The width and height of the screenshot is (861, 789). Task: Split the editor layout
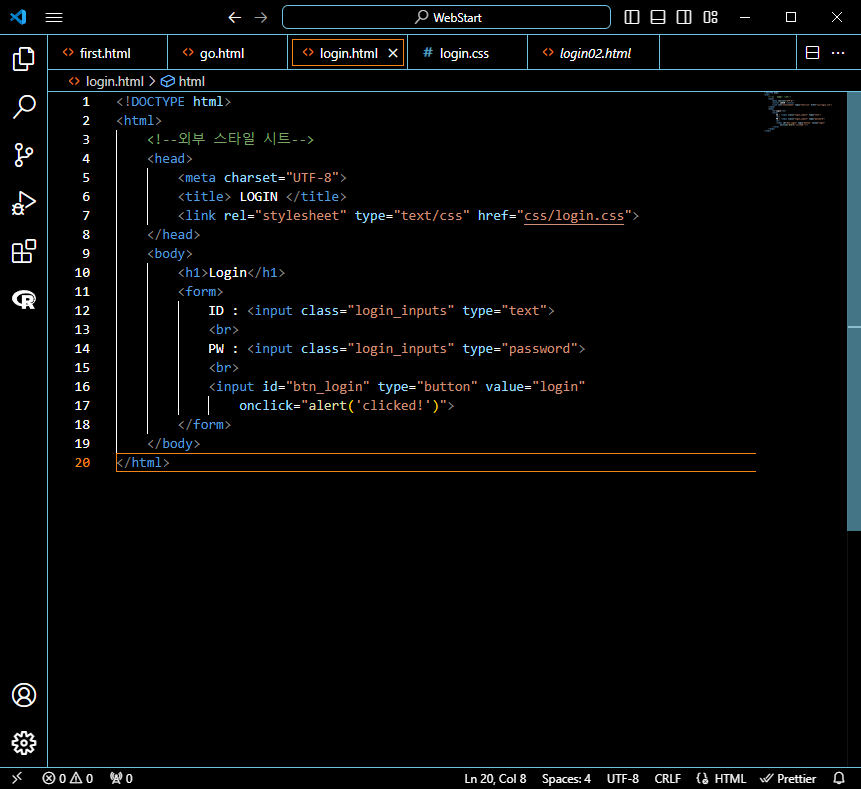[x=812, y=53]
